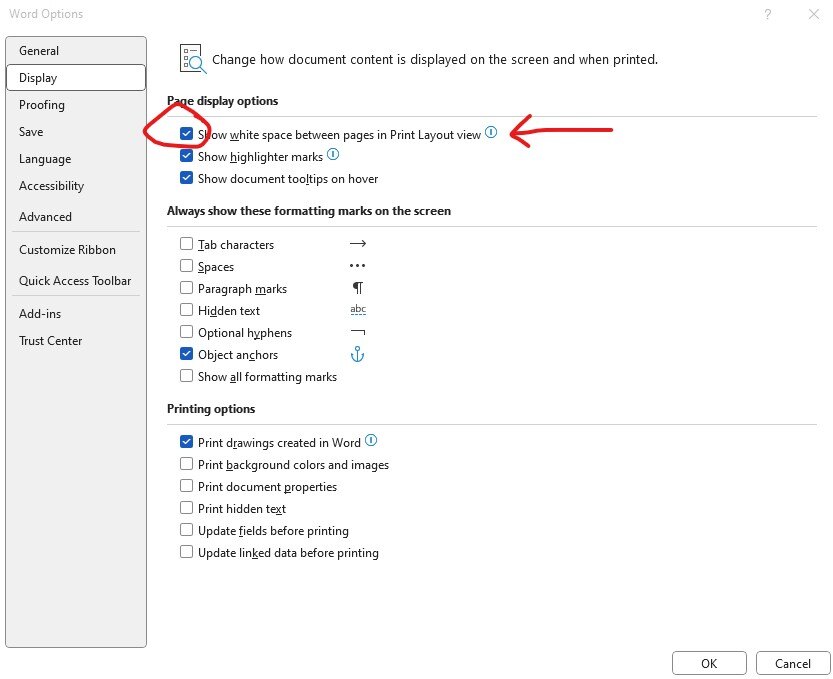Click info icon beside white space option
Screen dimensions: 833x679
(491, 132)
